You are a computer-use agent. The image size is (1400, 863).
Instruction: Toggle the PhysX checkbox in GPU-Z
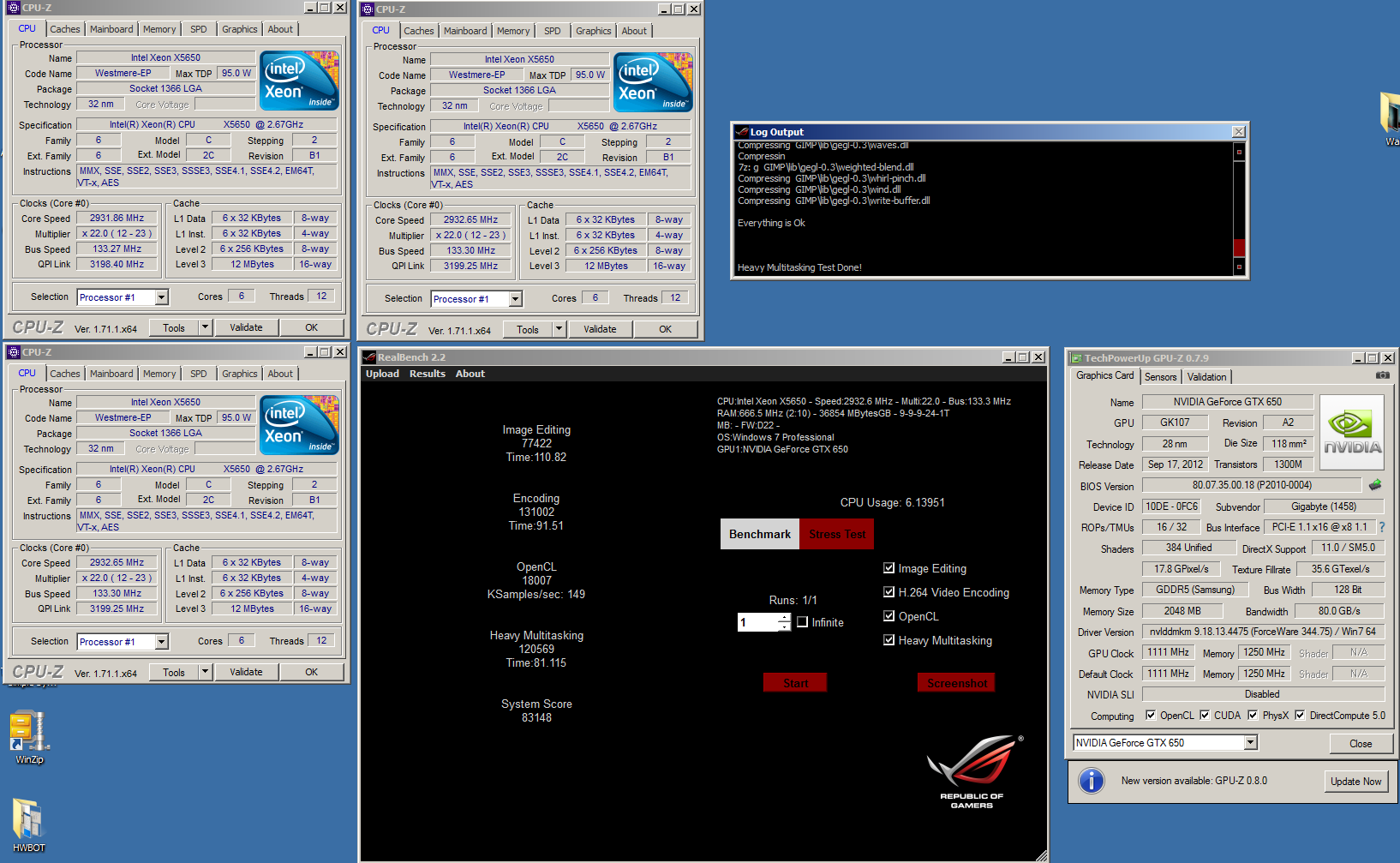[1253, 716]
